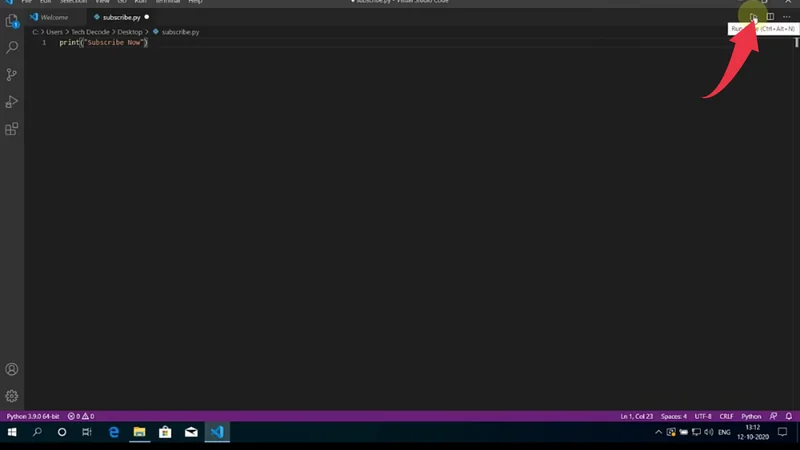Change indentation via Spaces: 4
This screenshot has height=450, width=800.
pyautogui.click(x=673, y=416)
